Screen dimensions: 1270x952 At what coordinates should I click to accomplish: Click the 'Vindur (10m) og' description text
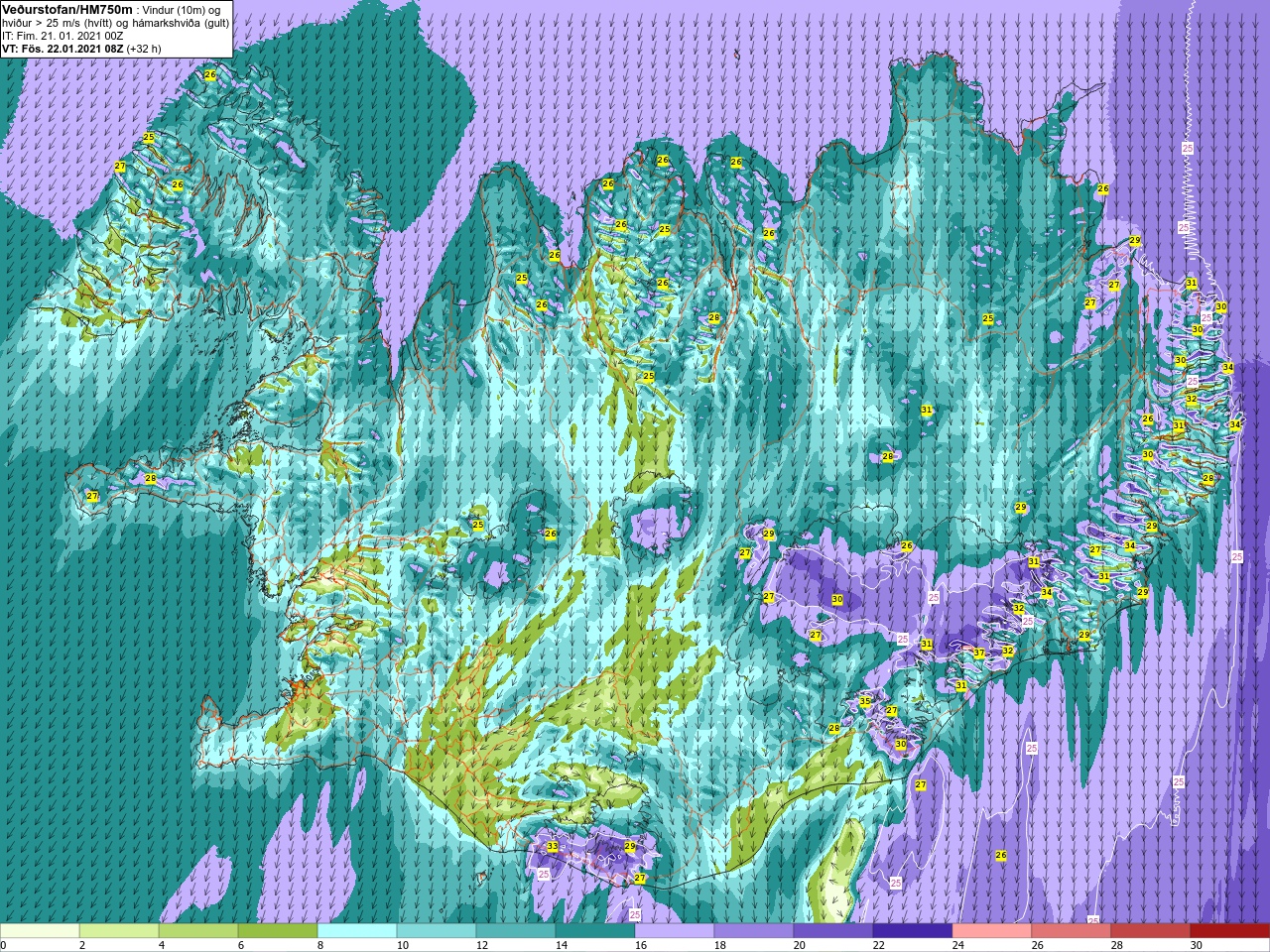point(182,10)
